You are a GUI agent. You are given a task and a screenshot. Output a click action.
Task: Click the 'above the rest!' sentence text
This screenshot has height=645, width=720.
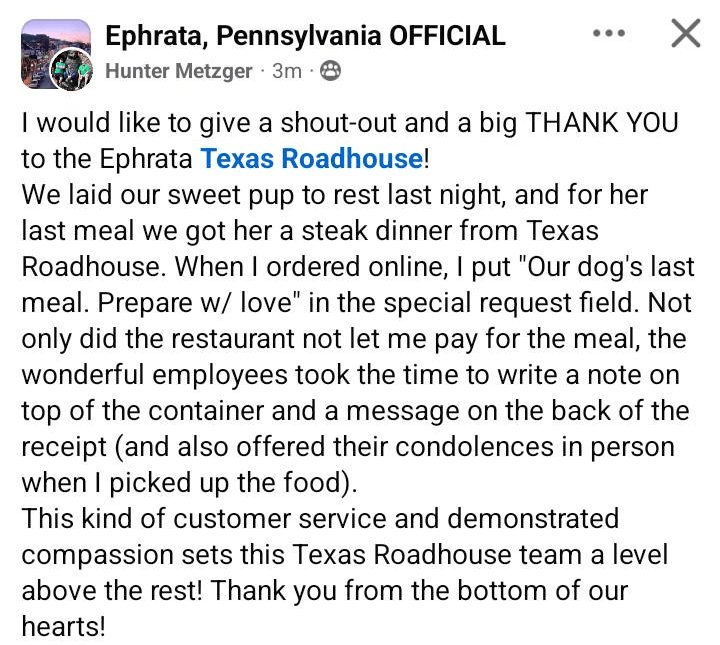pyautogui.click(x=112, y=591)
